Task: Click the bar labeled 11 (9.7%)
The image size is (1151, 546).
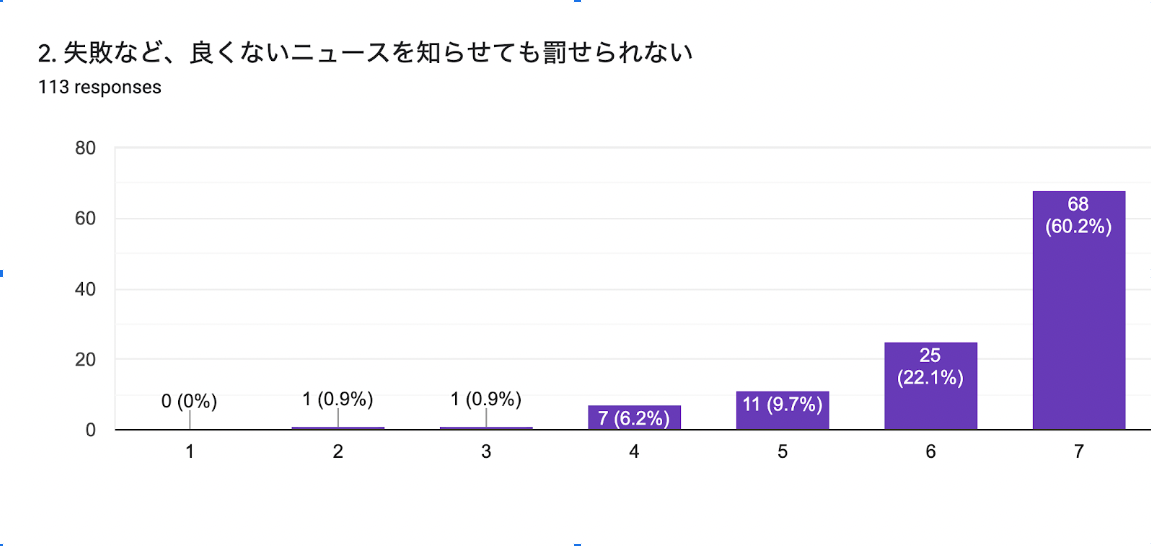Action: tap(782, 410)
